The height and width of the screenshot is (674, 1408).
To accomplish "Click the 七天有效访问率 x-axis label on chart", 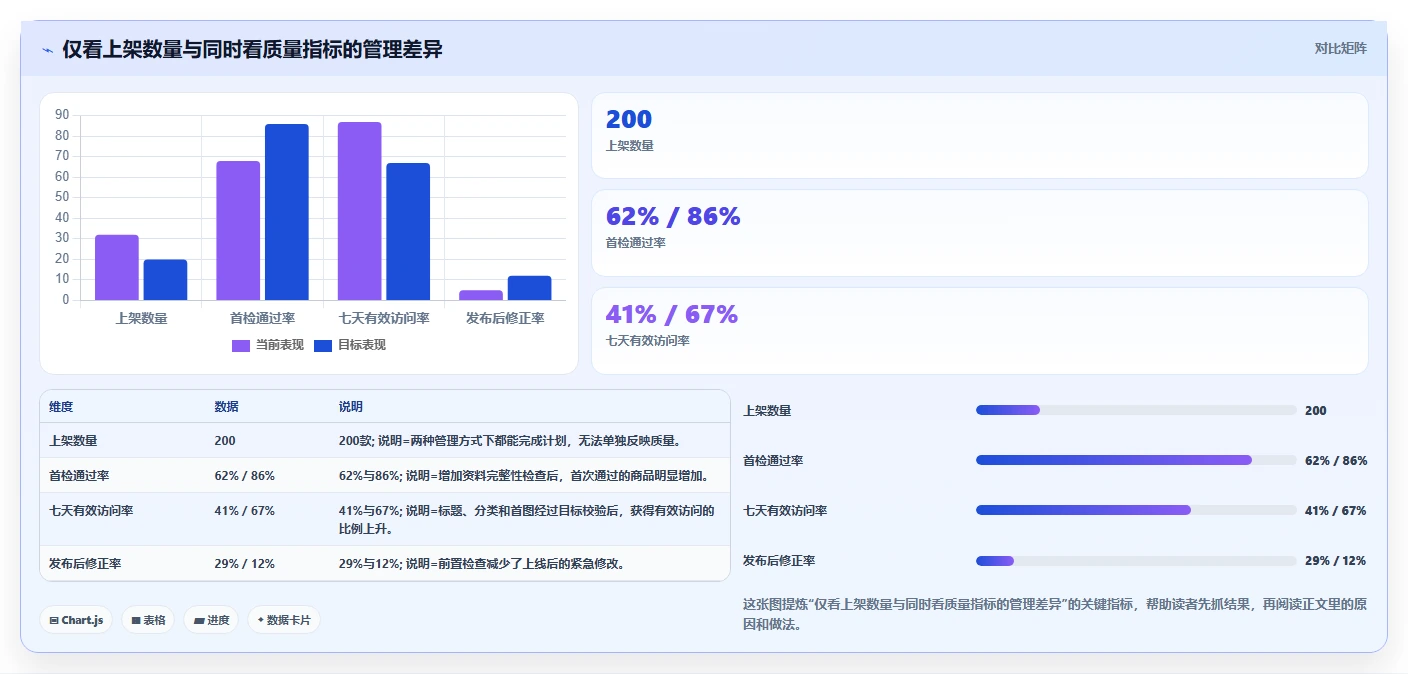I will point(384,318).
